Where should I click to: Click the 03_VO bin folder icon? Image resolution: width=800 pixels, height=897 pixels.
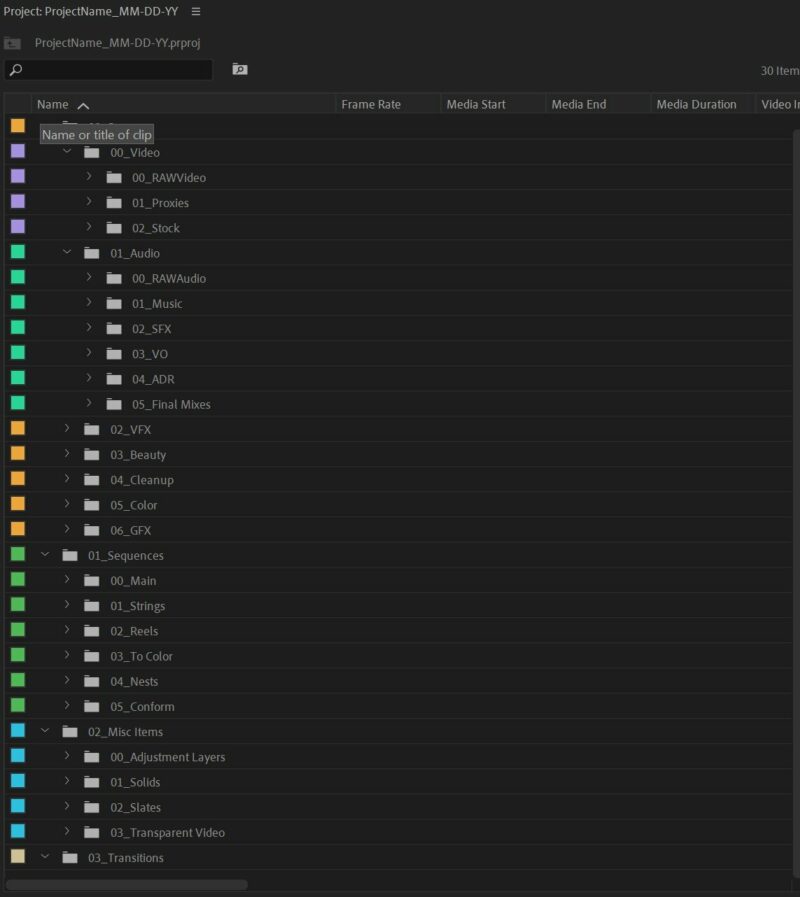(114, 353)
